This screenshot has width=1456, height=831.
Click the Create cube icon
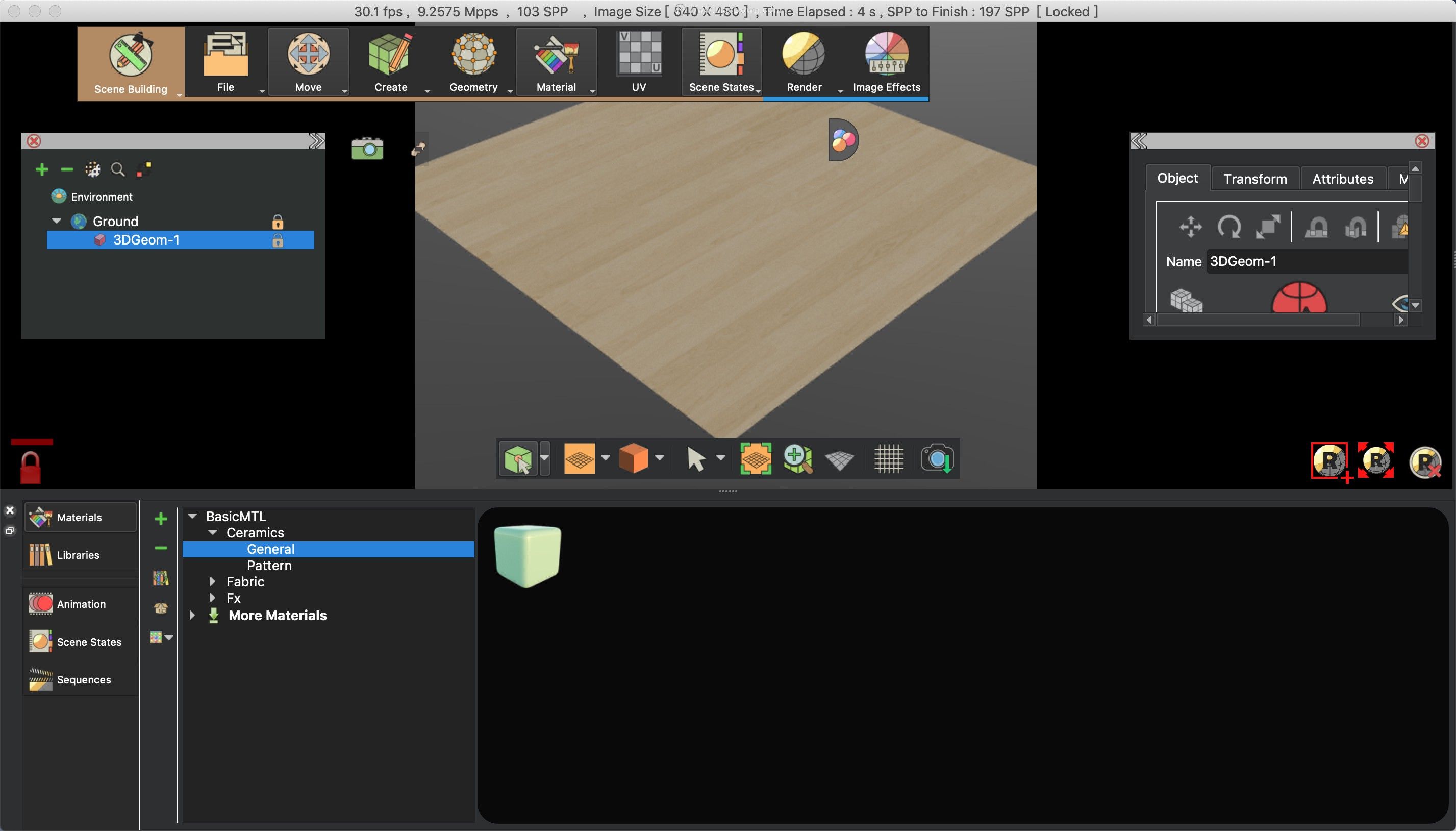[391, 55]
